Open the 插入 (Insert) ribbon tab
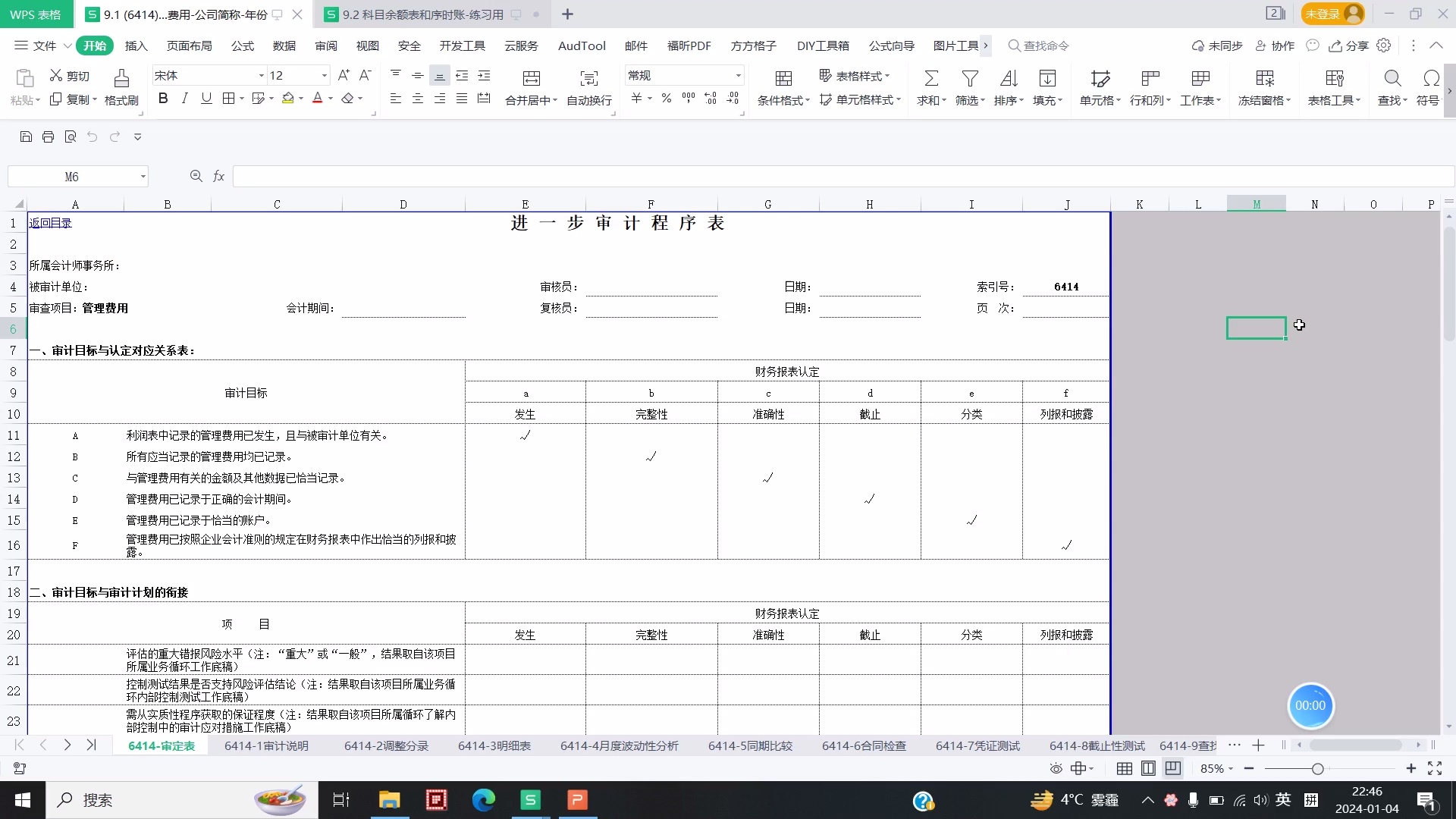1456x819 pixels. [136, 45]
